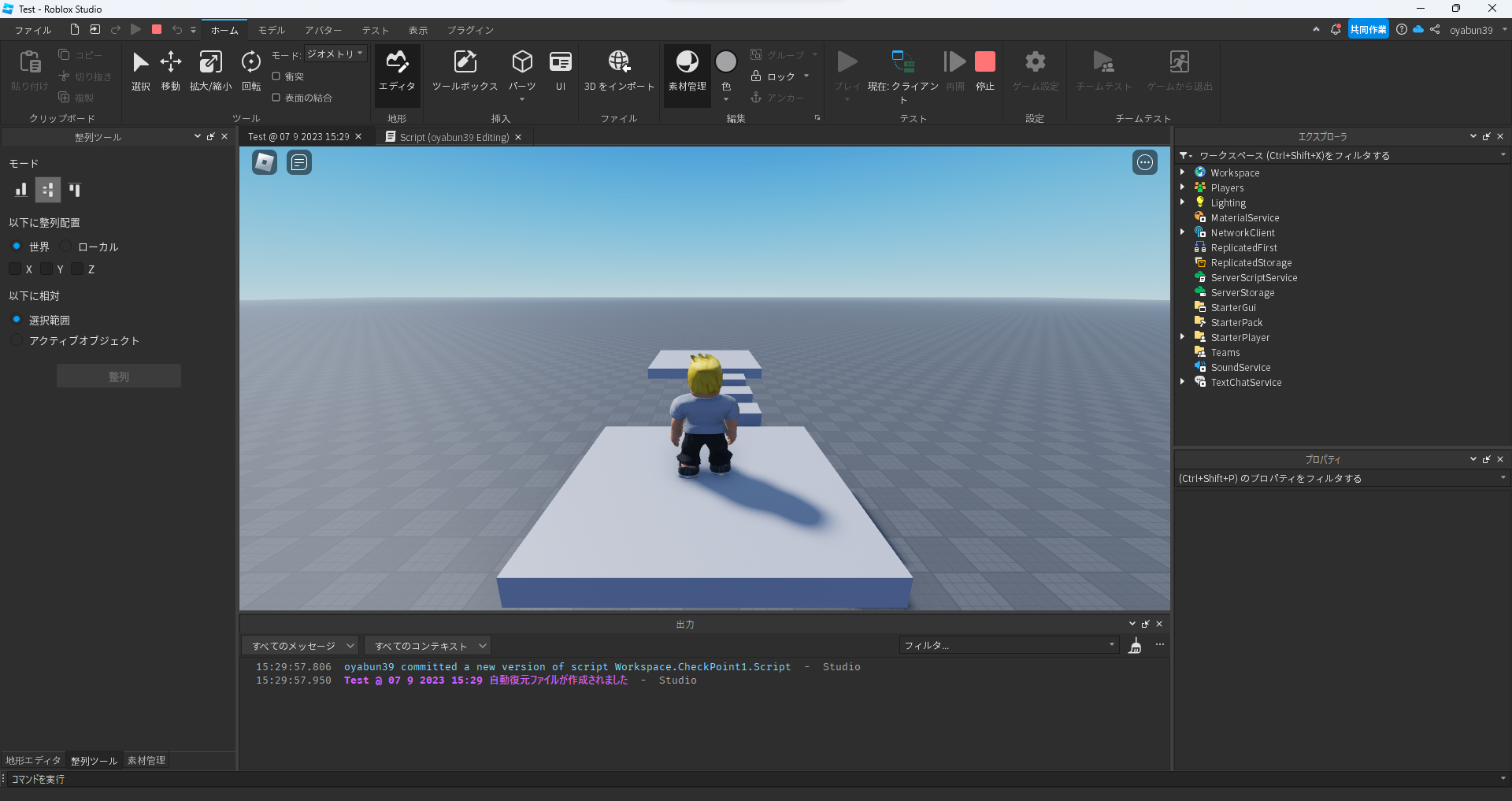Switch to the アバター ribbon tab
The width and height of the screenshot is (1512, 801).
click(324, 30)
